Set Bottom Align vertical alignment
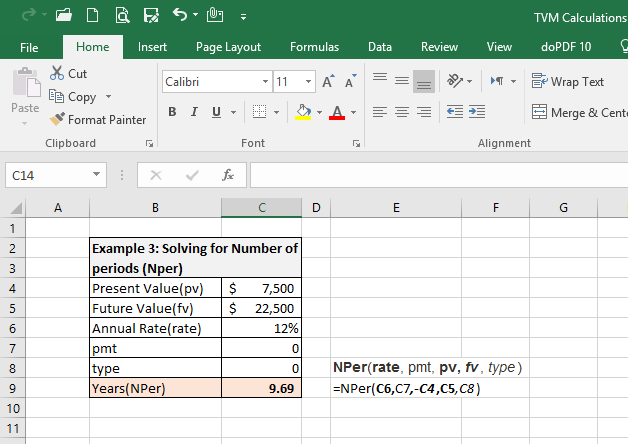Viewport: 628px width, 444px height. point(424,81)
